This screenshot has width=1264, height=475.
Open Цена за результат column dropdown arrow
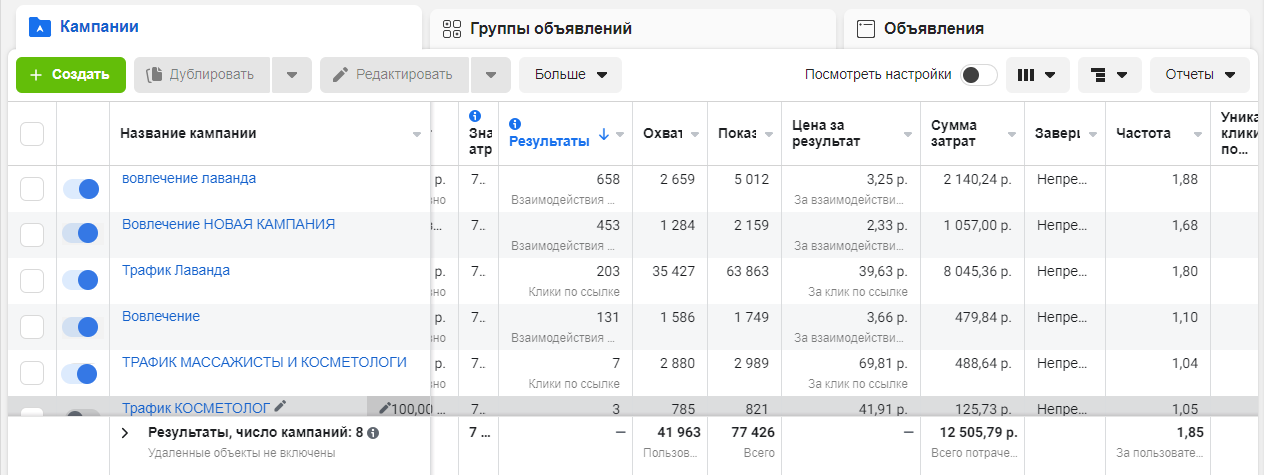click(x=908, y=134)
